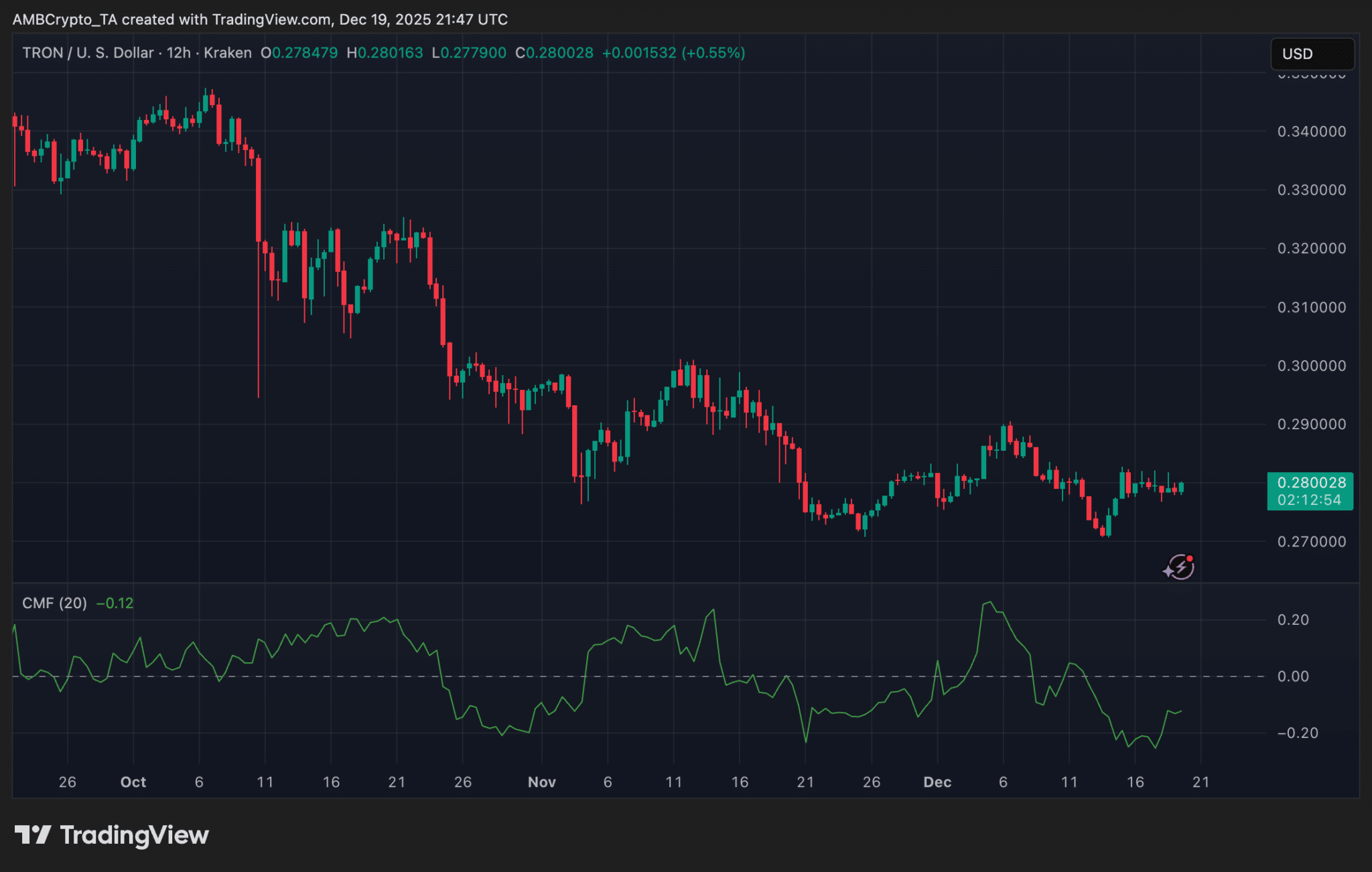Toggle the percentage change (+0.55%) readout
Viewport: 1372px width, 872px height.
point(712,53)
